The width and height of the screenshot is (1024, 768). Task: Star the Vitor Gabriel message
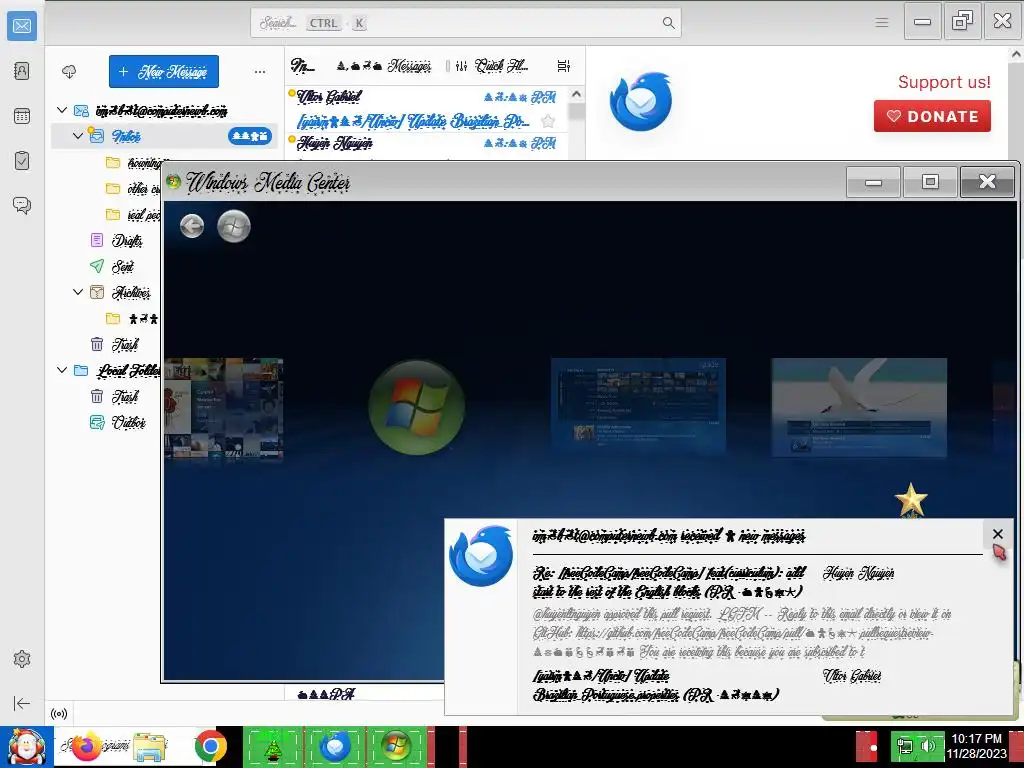(548, 121)
